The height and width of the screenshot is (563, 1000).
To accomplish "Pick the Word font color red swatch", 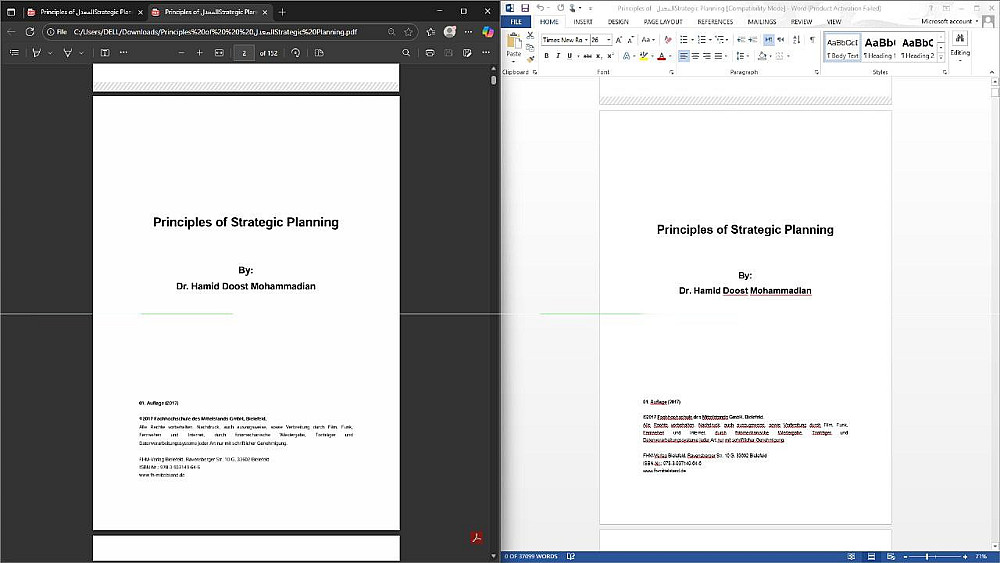I will click(x=661, y=56).
